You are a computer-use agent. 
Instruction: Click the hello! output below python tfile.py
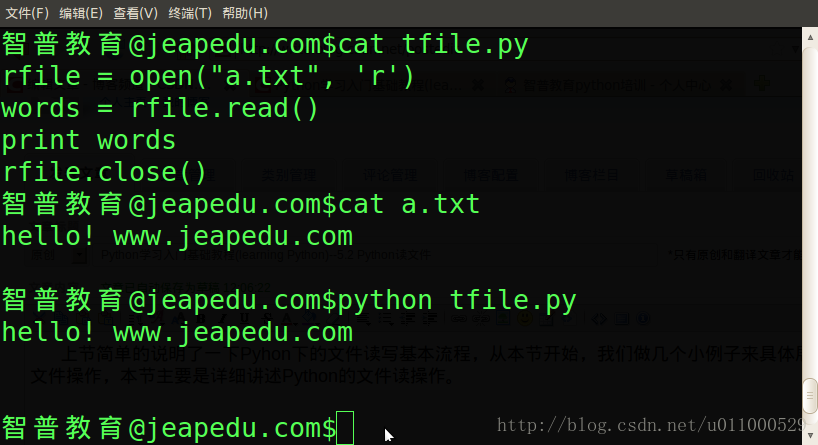[177, 332]
